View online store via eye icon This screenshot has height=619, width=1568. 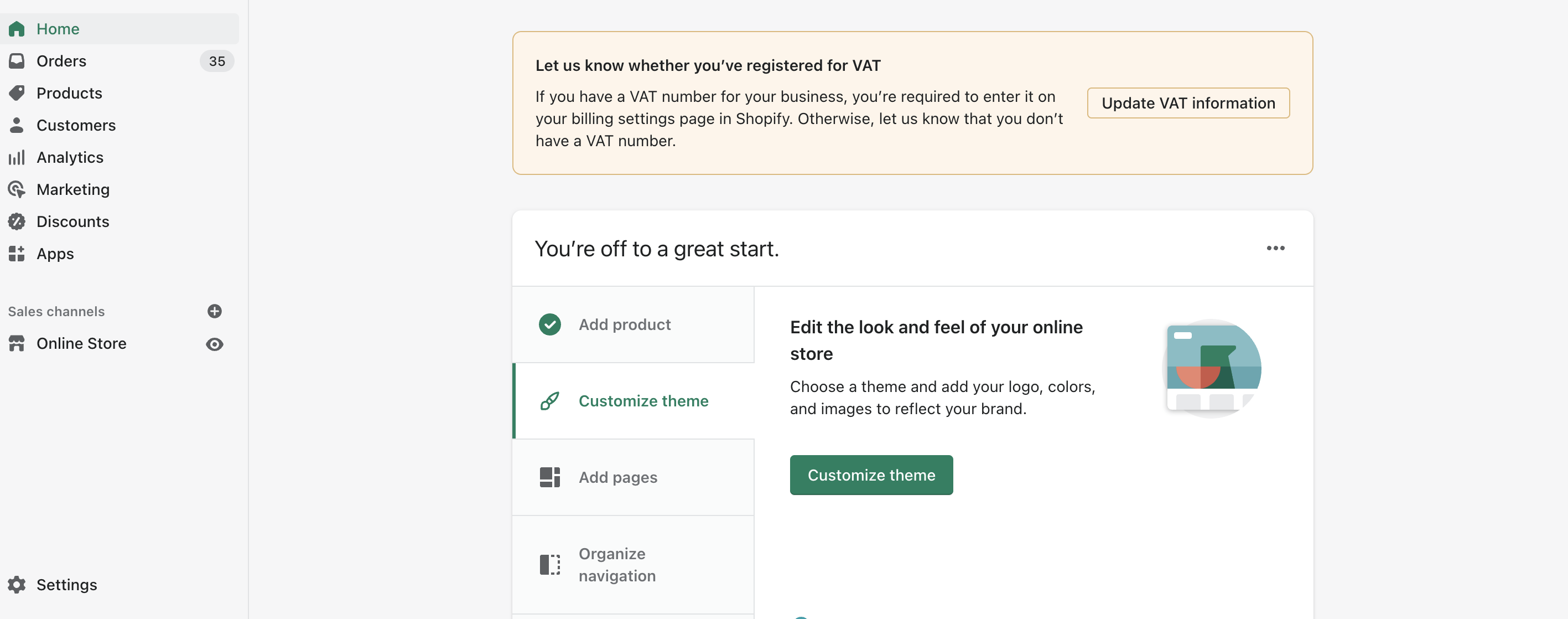pyautogui.click(x=214, y=344)
